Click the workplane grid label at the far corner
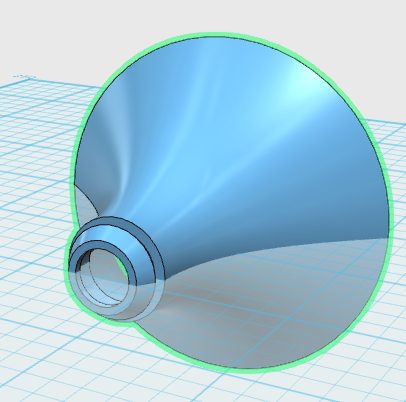This screenshot has height=402, width=406. [24, 77]
